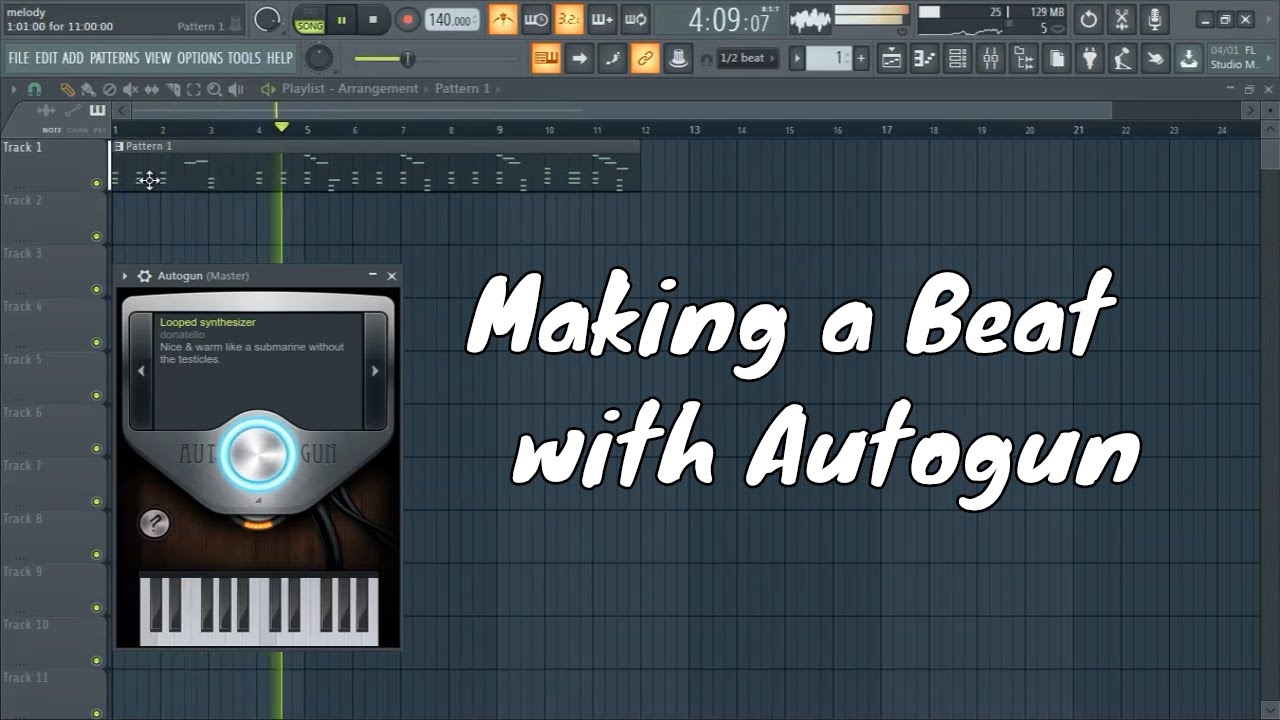This screenshot has width=1280, height=720.
Task: Mute Track 1 with its green dot
Action: (x=96, y=183)
